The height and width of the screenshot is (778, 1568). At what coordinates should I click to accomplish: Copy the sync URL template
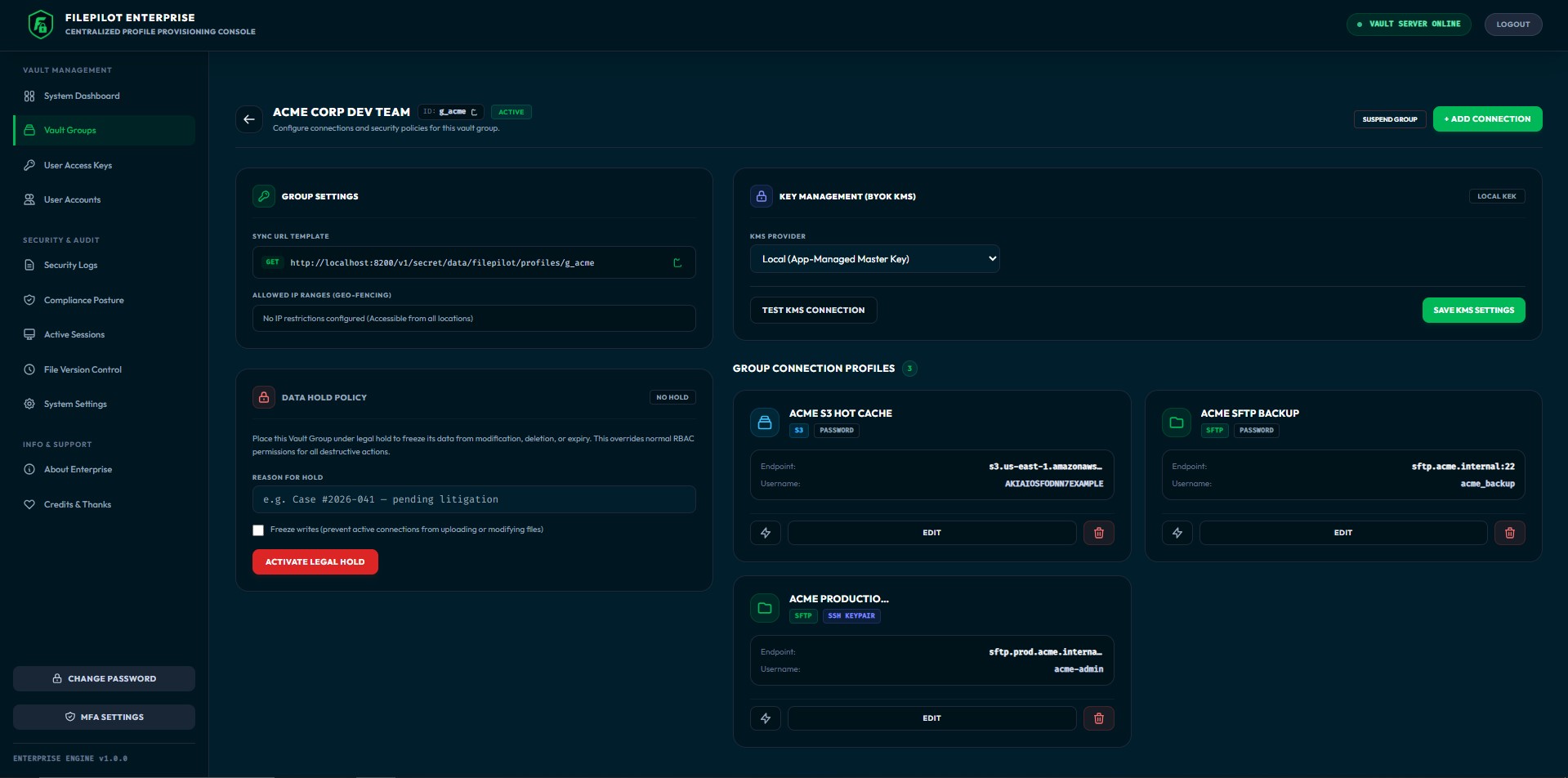(677, 262)
